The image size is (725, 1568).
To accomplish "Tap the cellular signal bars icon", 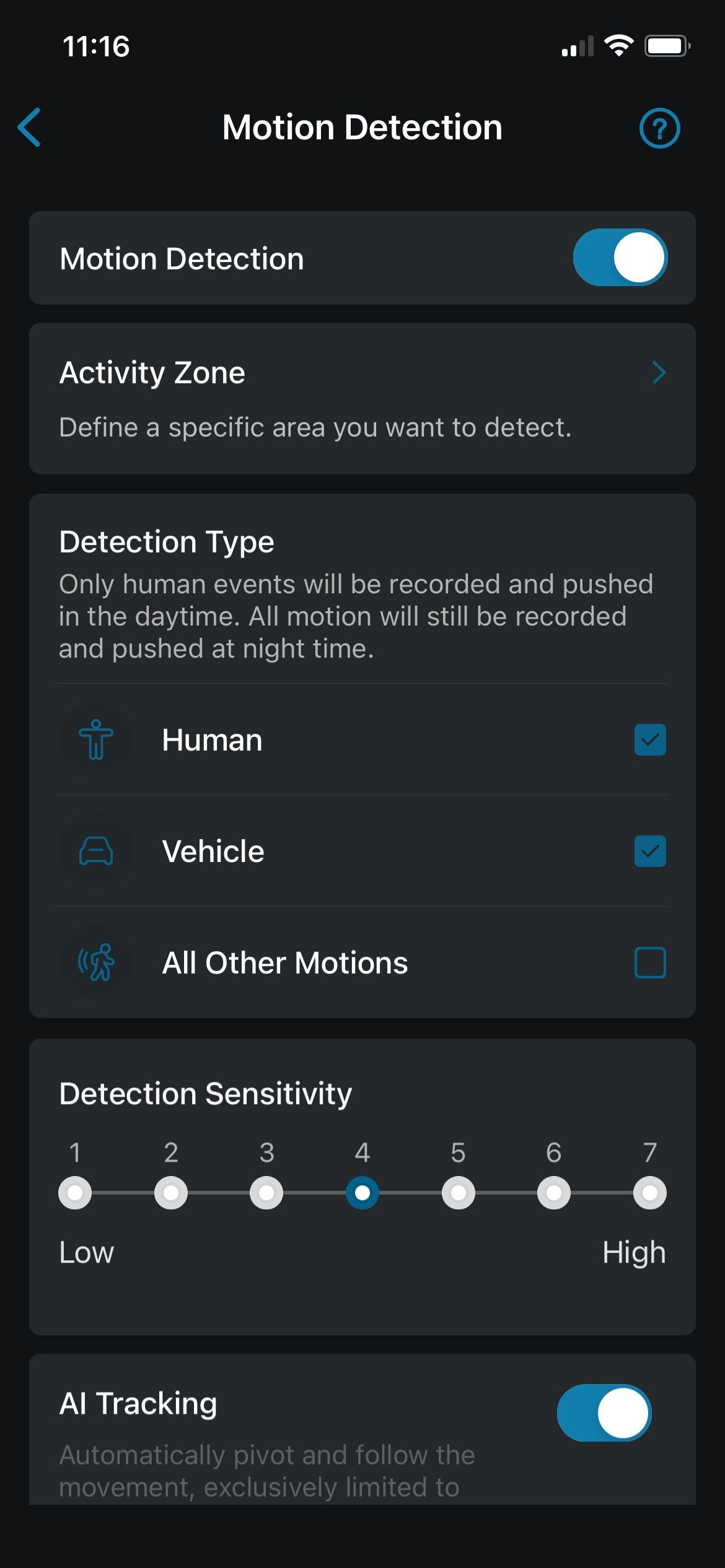I will click(578, 47).
